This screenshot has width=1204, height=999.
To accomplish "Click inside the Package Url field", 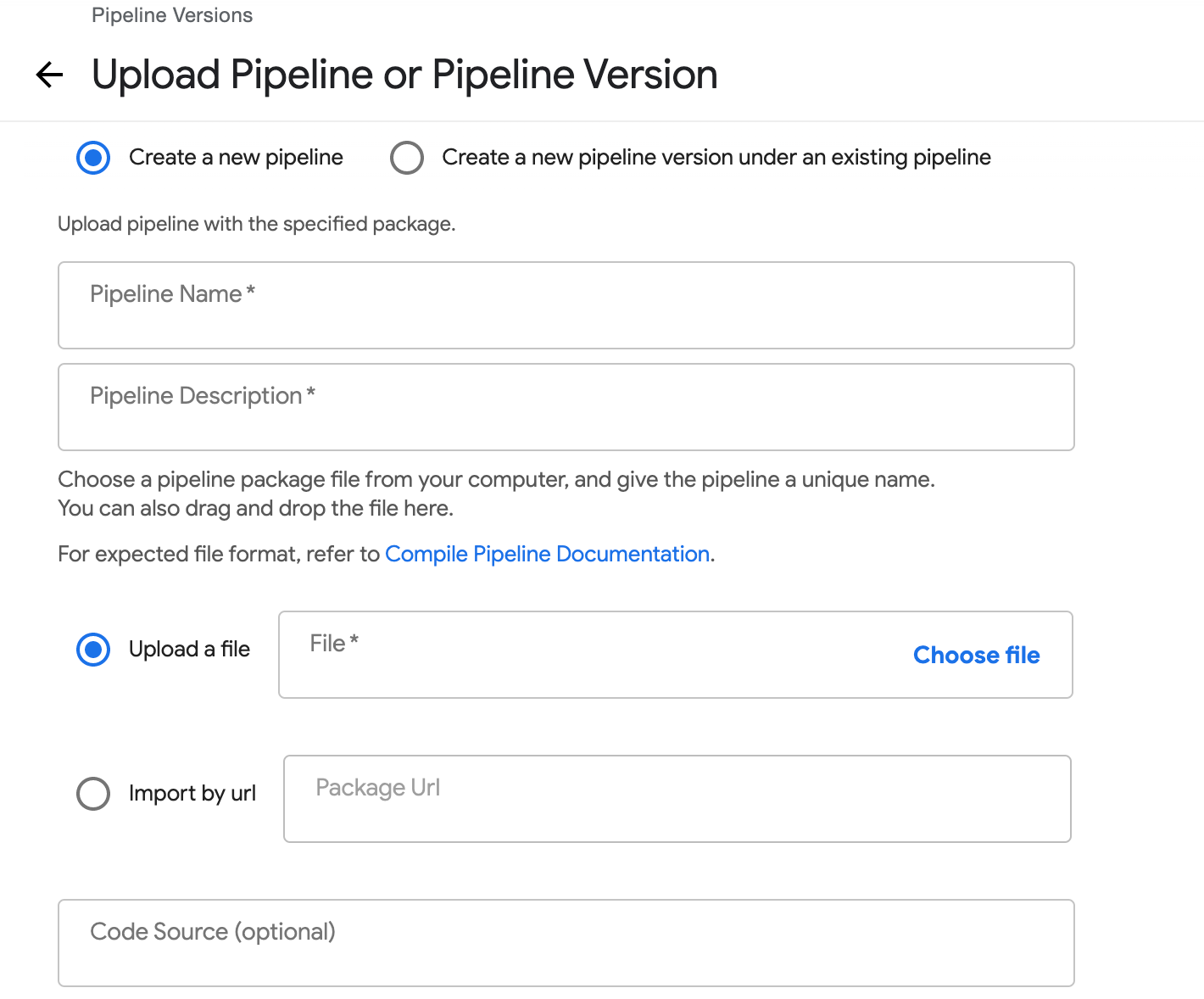I will tap(677, 799).
